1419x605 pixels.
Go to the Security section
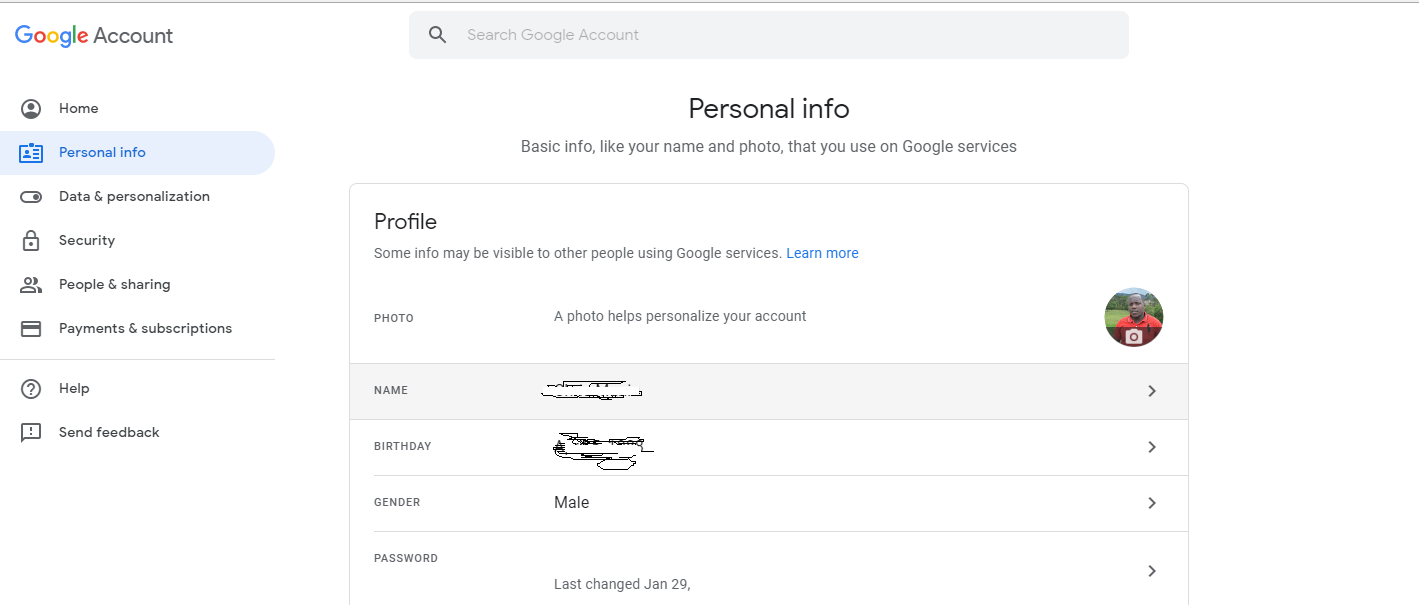[137, 240]
